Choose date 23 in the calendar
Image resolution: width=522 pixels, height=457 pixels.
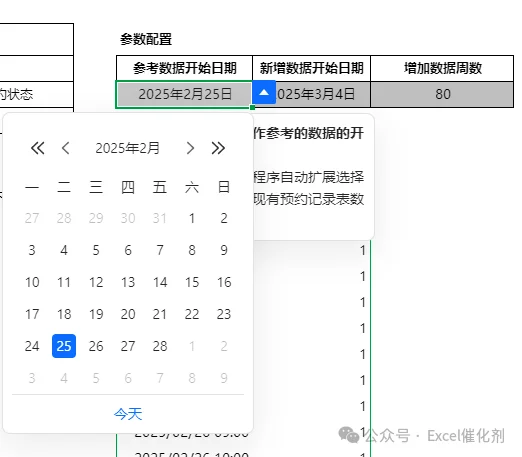coord(224,314)
